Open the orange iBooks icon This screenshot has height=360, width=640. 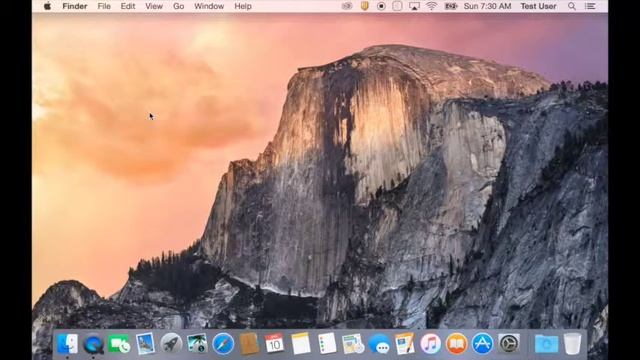[456, 344]
